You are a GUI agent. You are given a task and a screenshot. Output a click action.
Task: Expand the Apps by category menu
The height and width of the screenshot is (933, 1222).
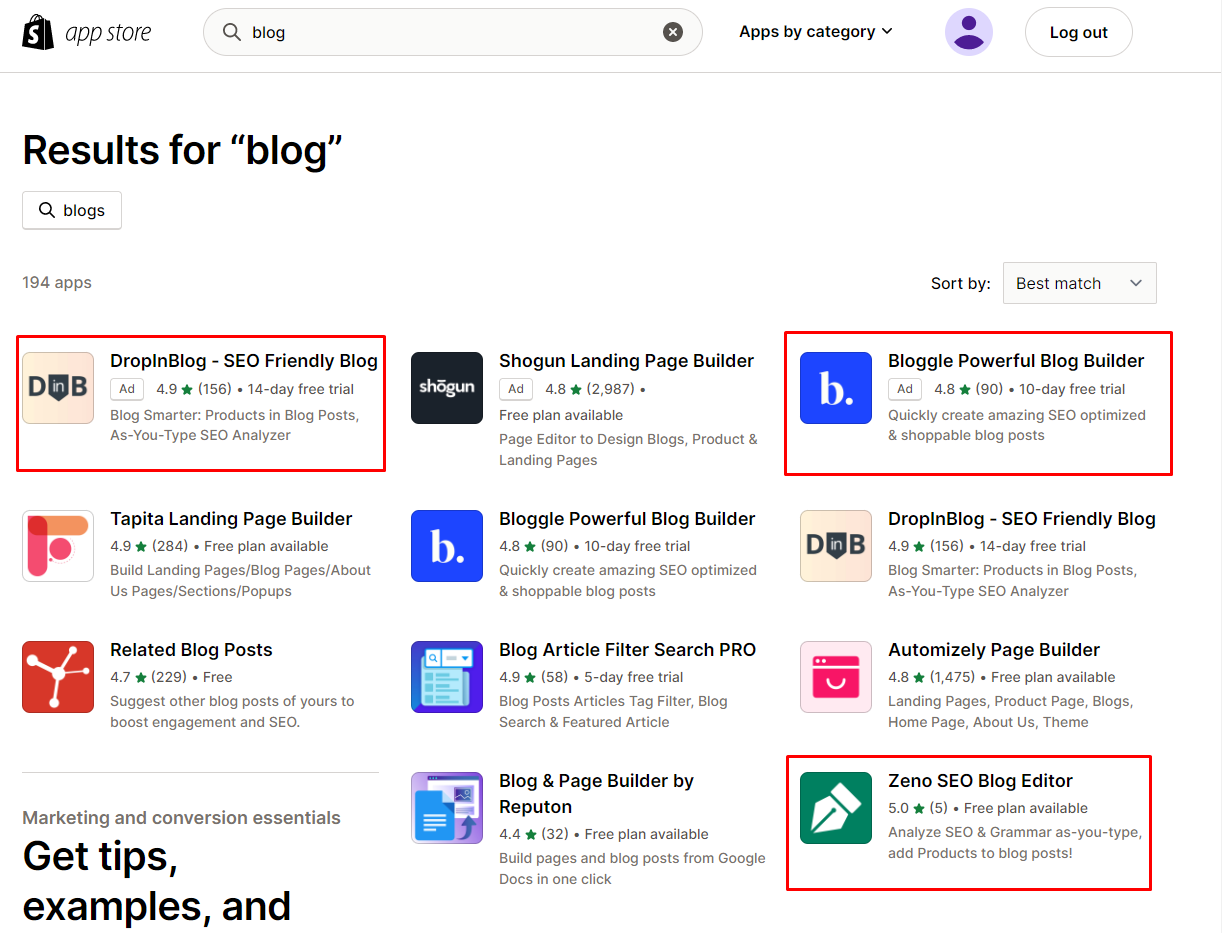tap(815, 32)
